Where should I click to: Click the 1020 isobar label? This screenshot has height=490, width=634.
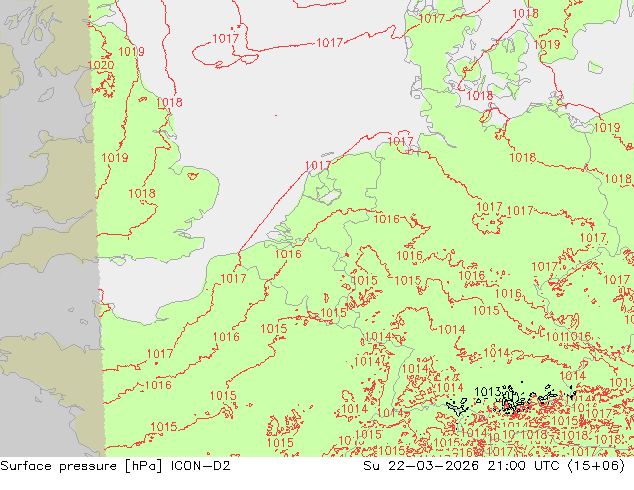[101, 65]
